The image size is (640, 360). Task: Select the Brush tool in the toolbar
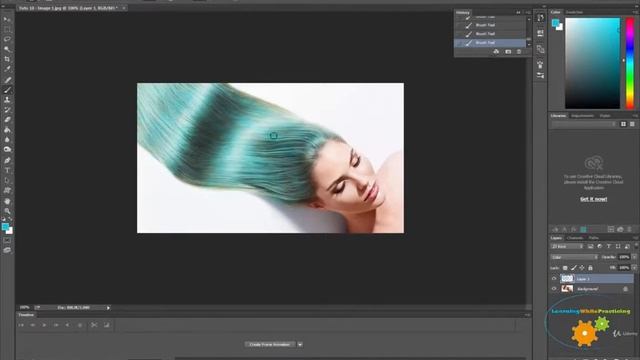7,90
